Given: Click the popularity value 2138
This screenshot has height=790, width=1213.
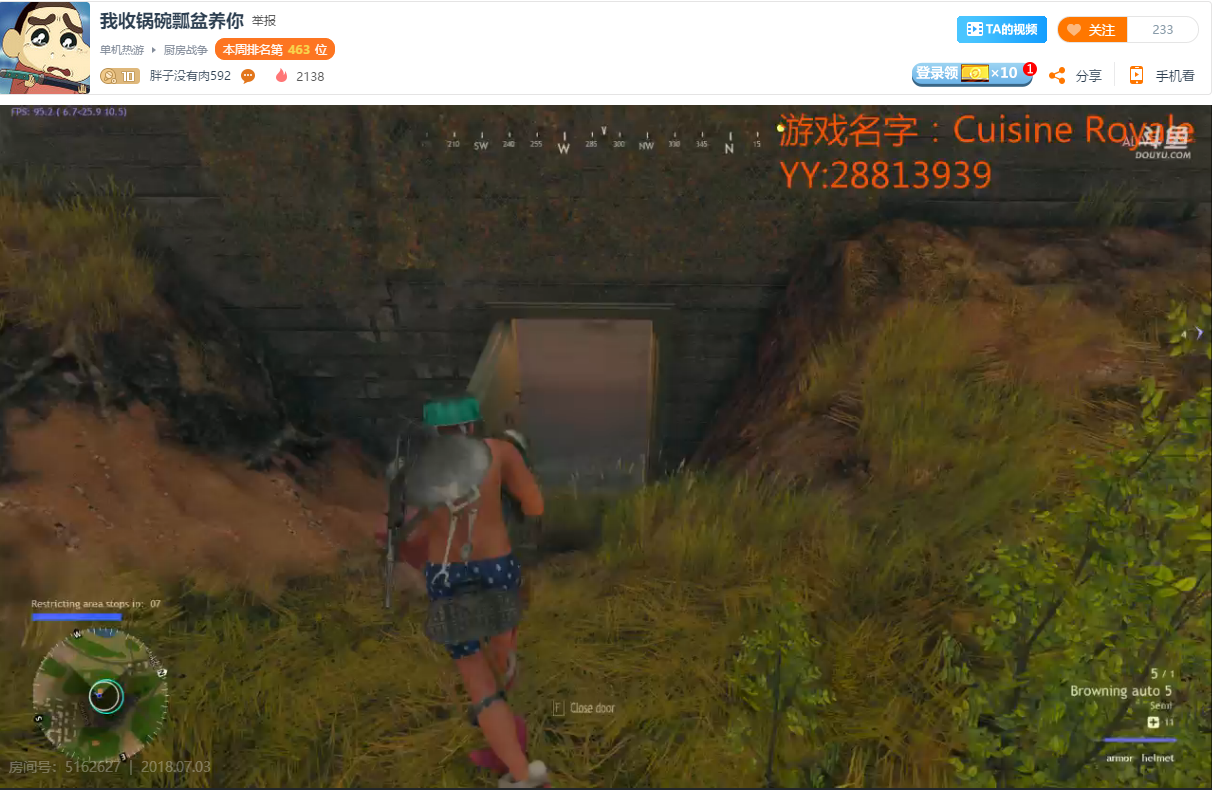Looking at the screenshot, I should [310, 76].
